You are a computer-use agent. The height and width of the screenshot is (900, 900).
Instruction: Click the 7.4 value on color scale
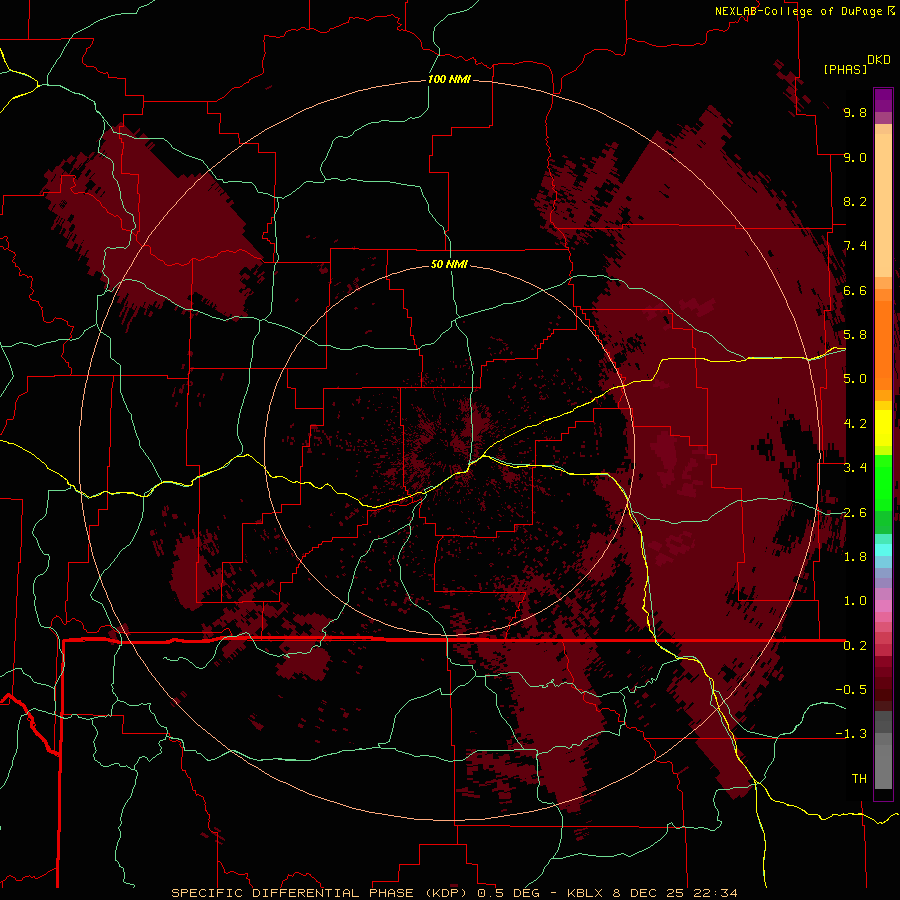click(x=855, y=246)
